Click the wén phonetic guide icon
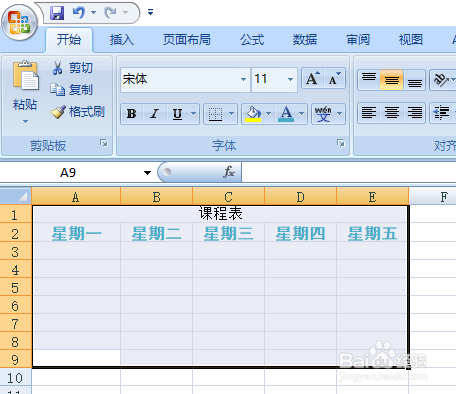The height and width of the screenshot is (394, 456). [x=323, y=114]
